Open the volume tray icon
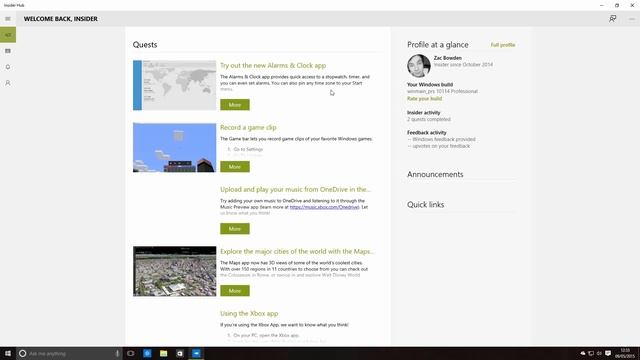 (x=599, y=353)
